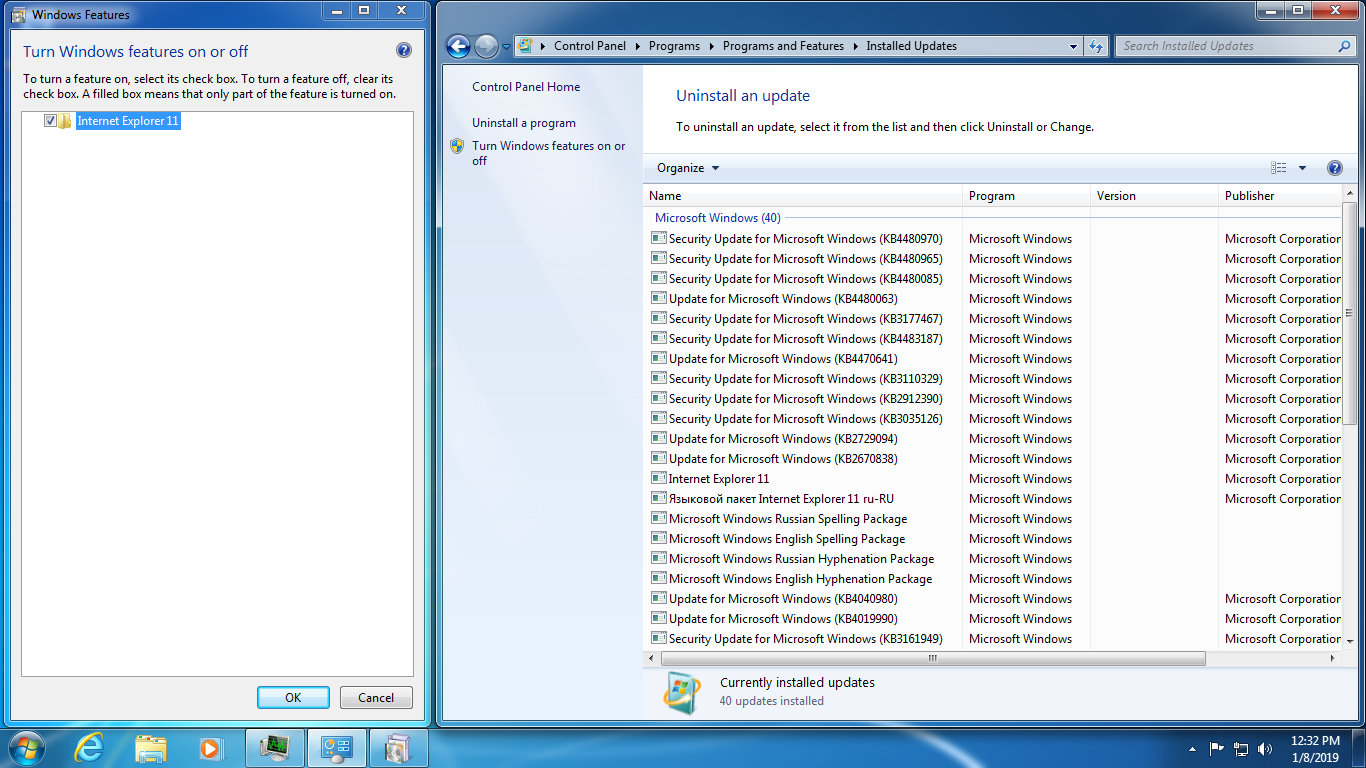Open Windows Explorer from taskbar
The height and width of the screenshot is (768, 1366).
[x=151, y=747]
